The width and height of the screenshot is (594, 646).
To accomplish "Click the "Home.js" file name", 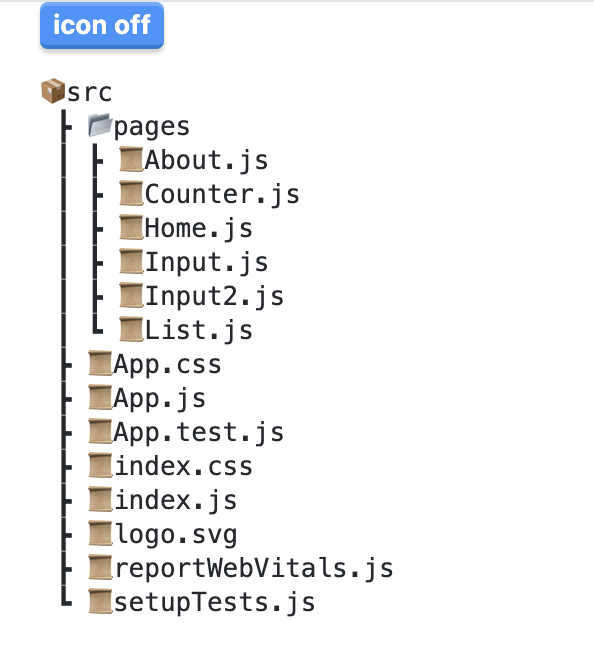I will pos(199,229).
